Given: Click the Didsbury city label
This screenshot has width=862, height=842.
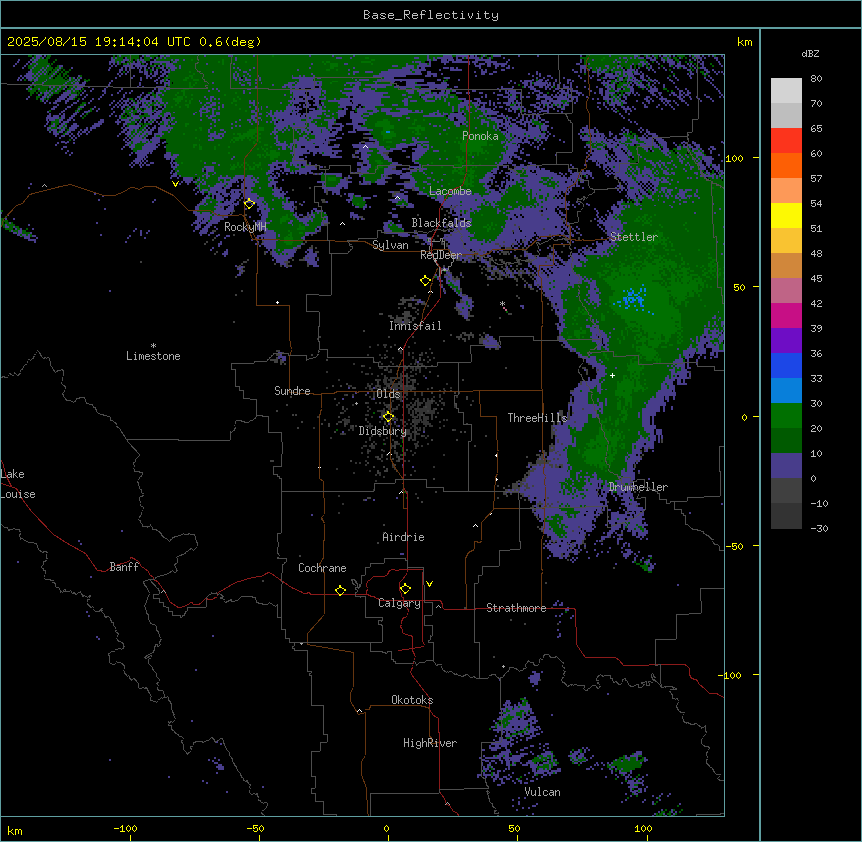Looking at the screenshot, I should pos(383,431).
